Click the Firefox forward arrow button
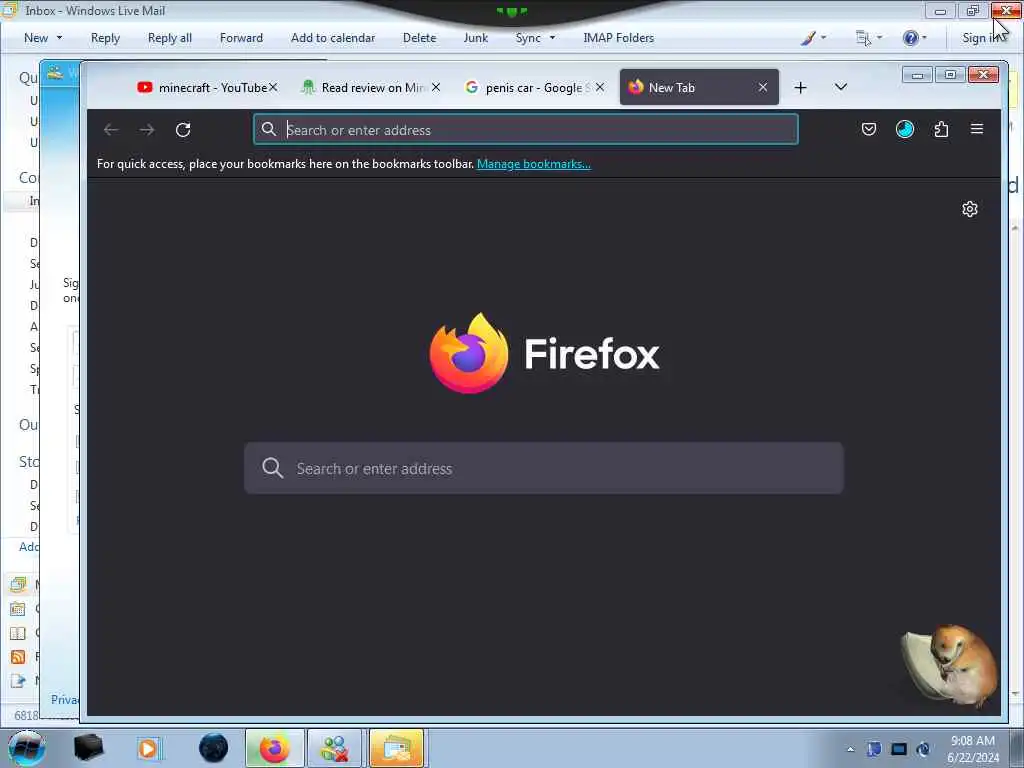Viewport: 1024px width, 768px height. pyautogui.click(x=147, y=130)
